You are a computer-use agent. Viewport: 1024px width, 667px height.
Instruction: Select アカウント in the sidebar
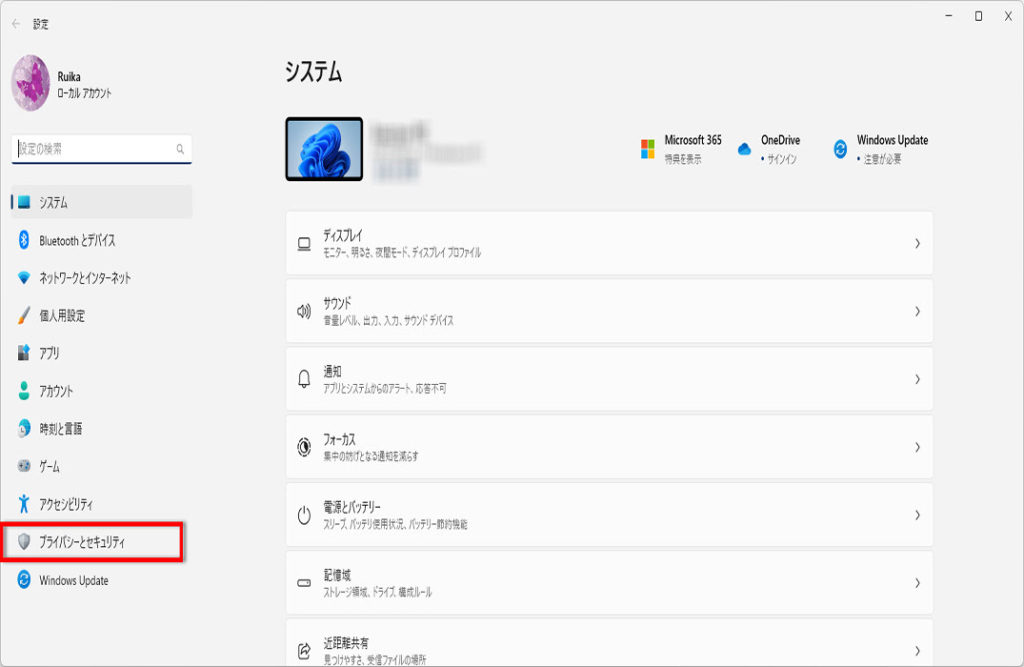56,391
